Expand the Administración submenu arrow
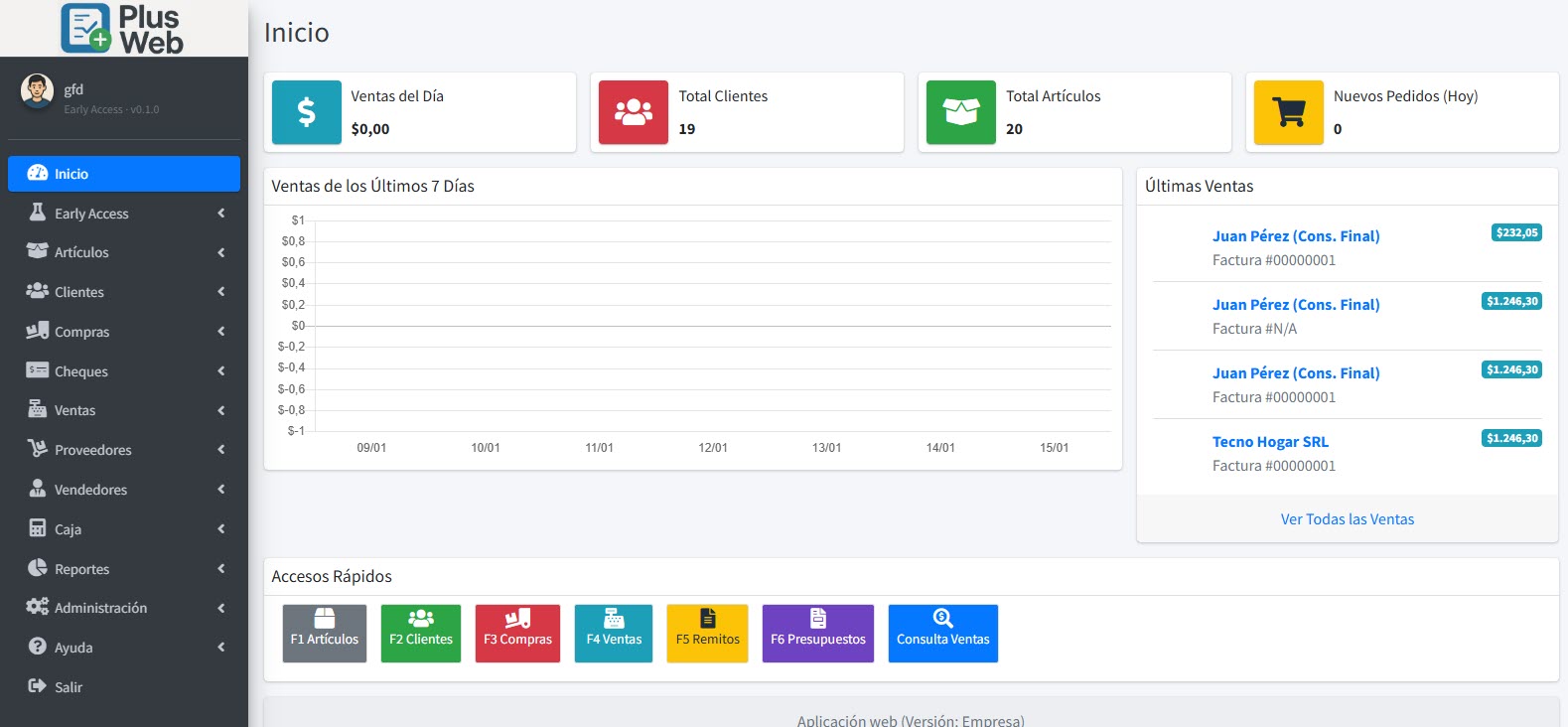Viewport: 1568px width, 727px height. click(220, 608)
